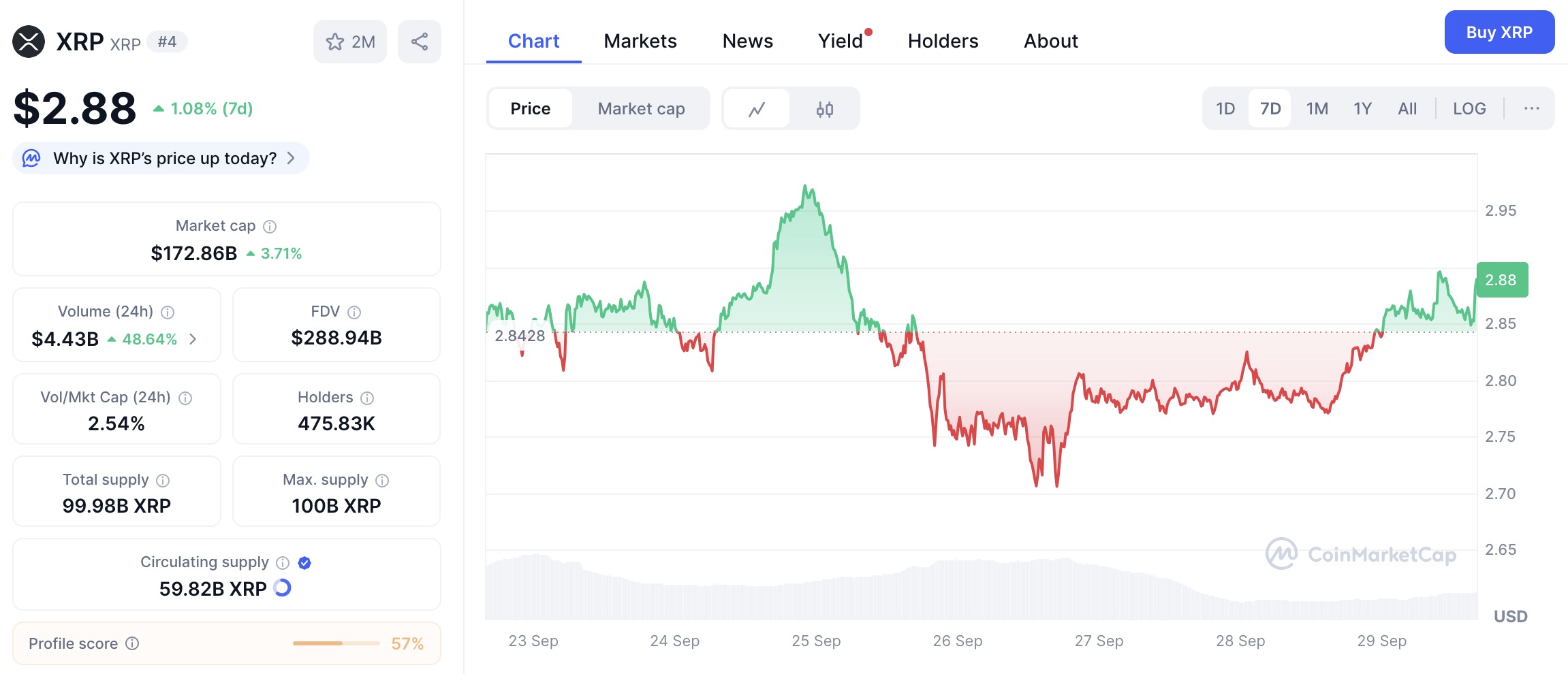Click the share icon button
This screenshot has height=674, width=1568.
point(420,42)
